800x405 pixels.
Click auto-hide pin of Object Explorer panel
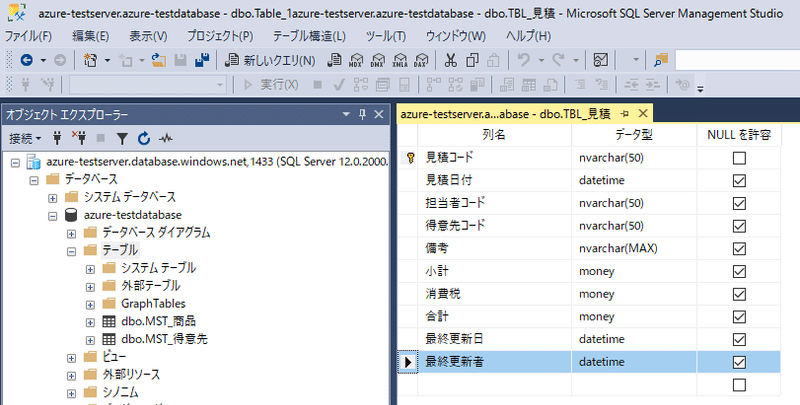362,114
